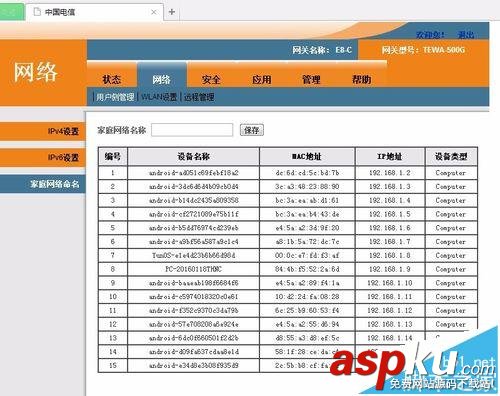Screen dimensions: 500x396
Task: Open 远程管理 submenu
Action: coord(199,97)
